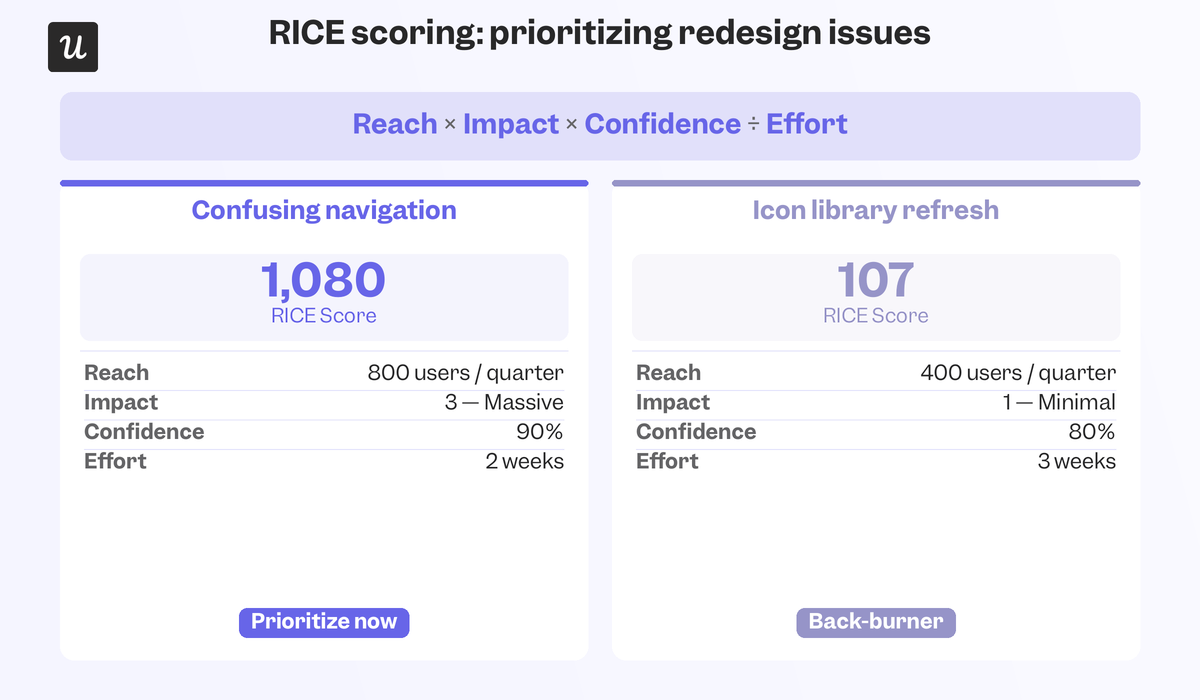Viewport: 1200px width, 700px height.
Task: Click the 2 weeks effort value
Action: [525, 461]
